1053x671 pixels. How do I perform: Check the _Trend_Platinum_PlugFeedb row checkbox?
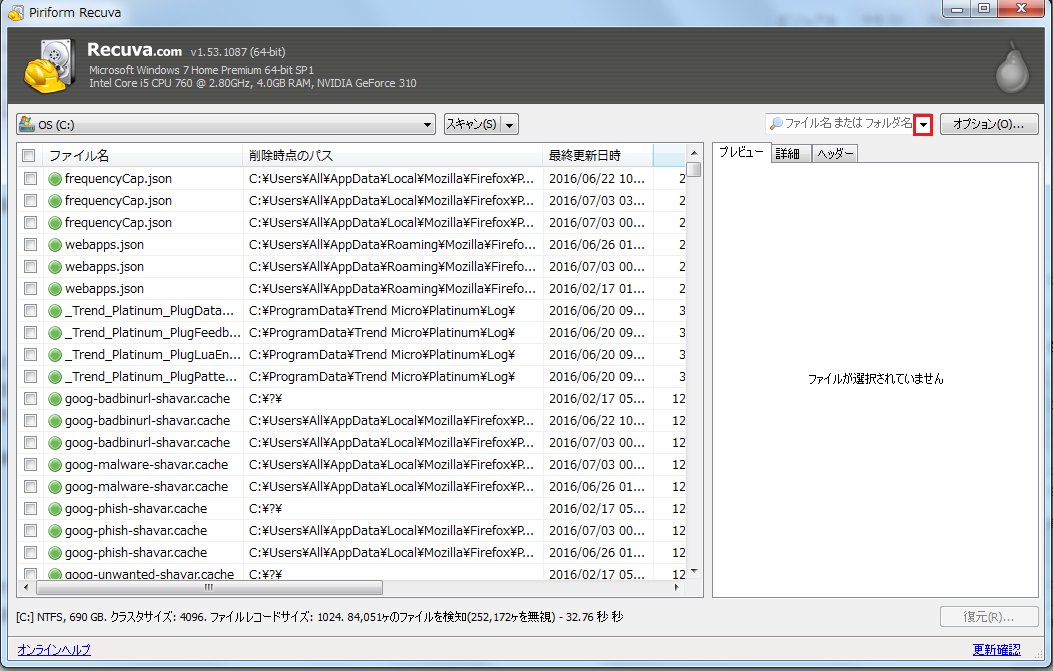pos(30,332)
